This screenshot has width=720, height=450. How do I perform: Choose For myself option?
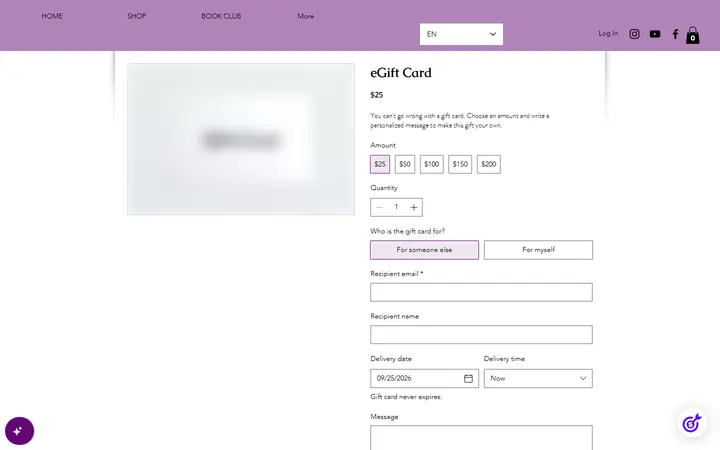tap(538, 250)
